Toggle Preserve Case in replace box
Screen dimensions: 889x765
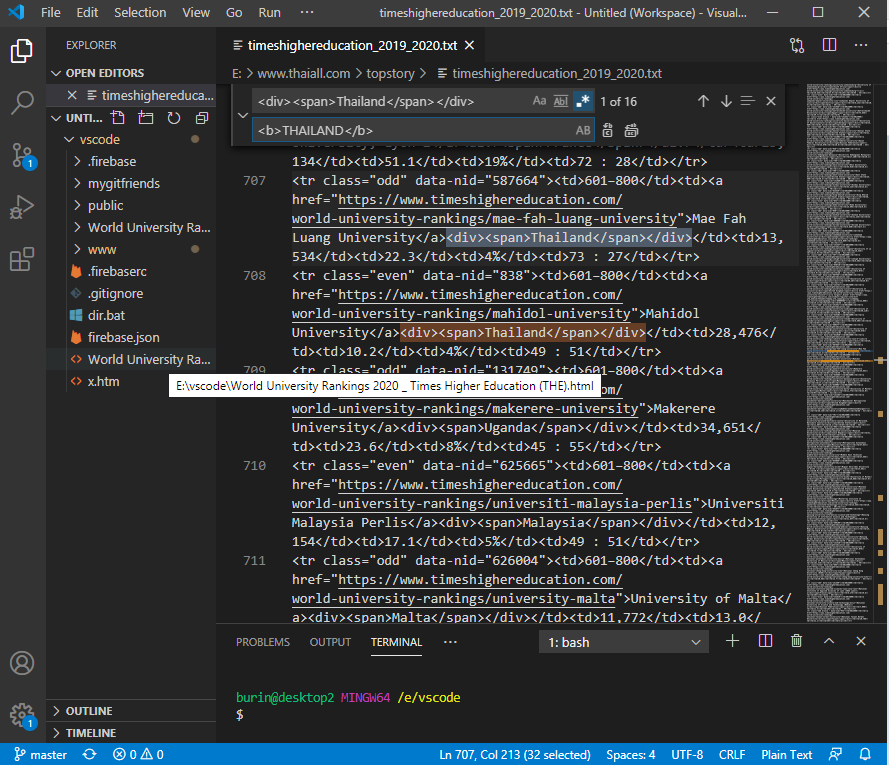tap(582, 130)
